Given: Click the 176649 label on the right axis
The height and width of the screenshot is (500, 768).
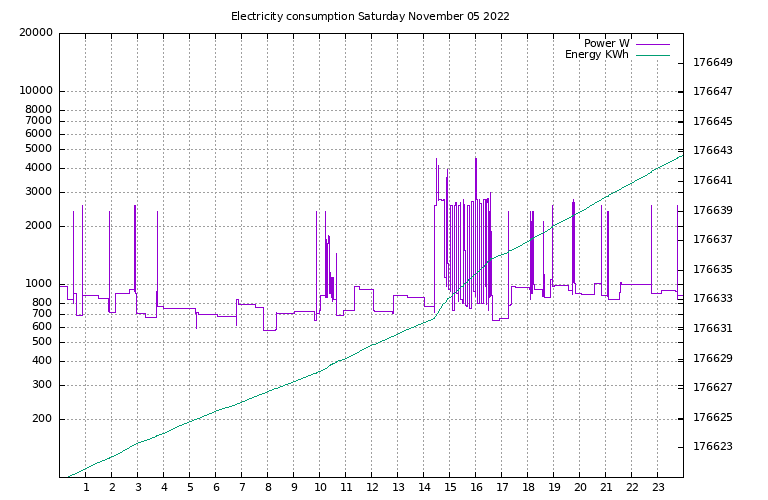Looking at the screenshot, I should tap(713, 62).
